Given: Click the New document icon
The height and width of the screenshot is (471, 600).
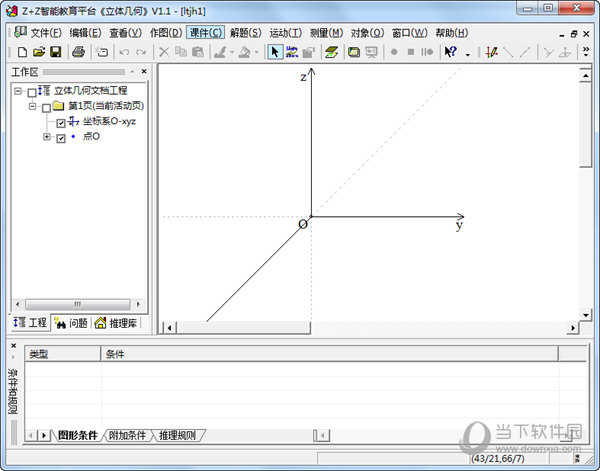Looking at the screenshot, I should pos(22,52).
